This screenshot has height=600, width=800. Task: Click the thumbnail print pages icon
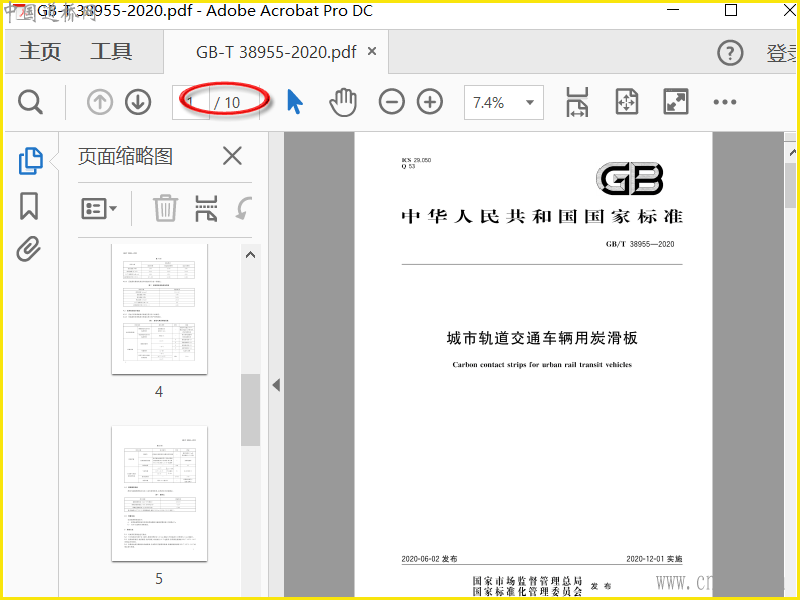coord(206,208)
